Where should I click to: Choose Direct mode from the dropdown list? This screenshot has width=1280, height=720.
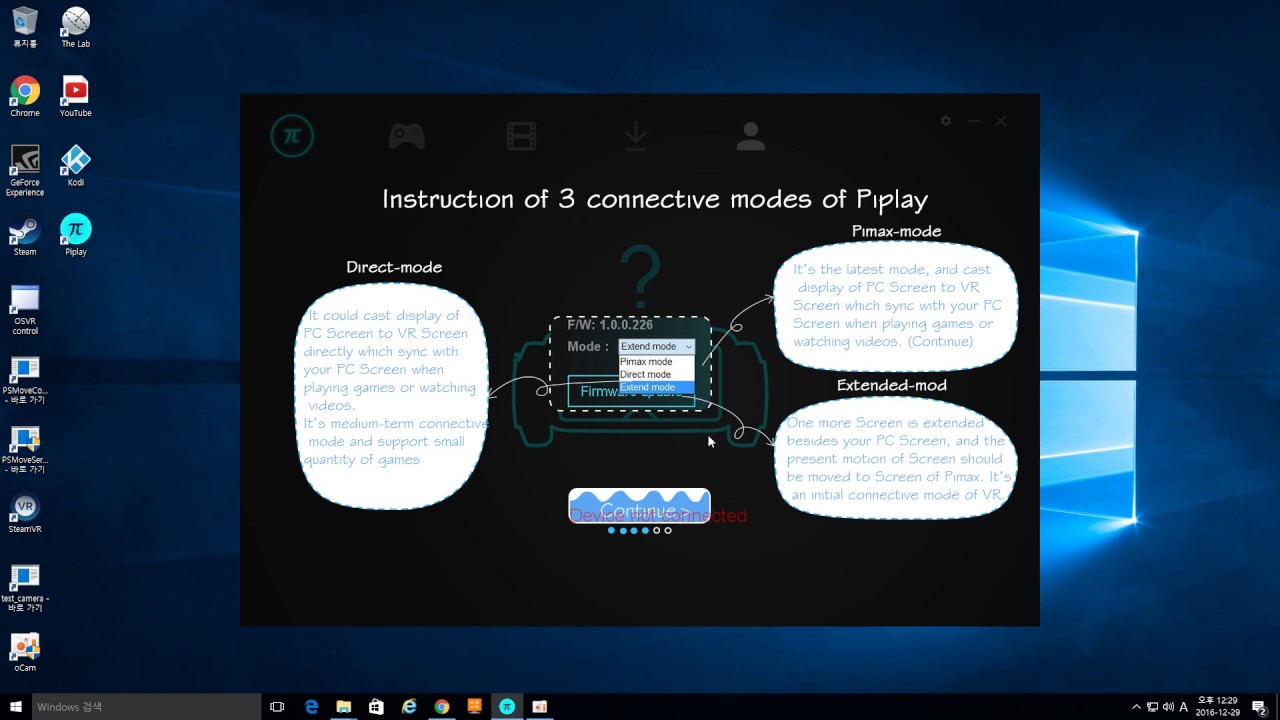(x=656, y=374)
